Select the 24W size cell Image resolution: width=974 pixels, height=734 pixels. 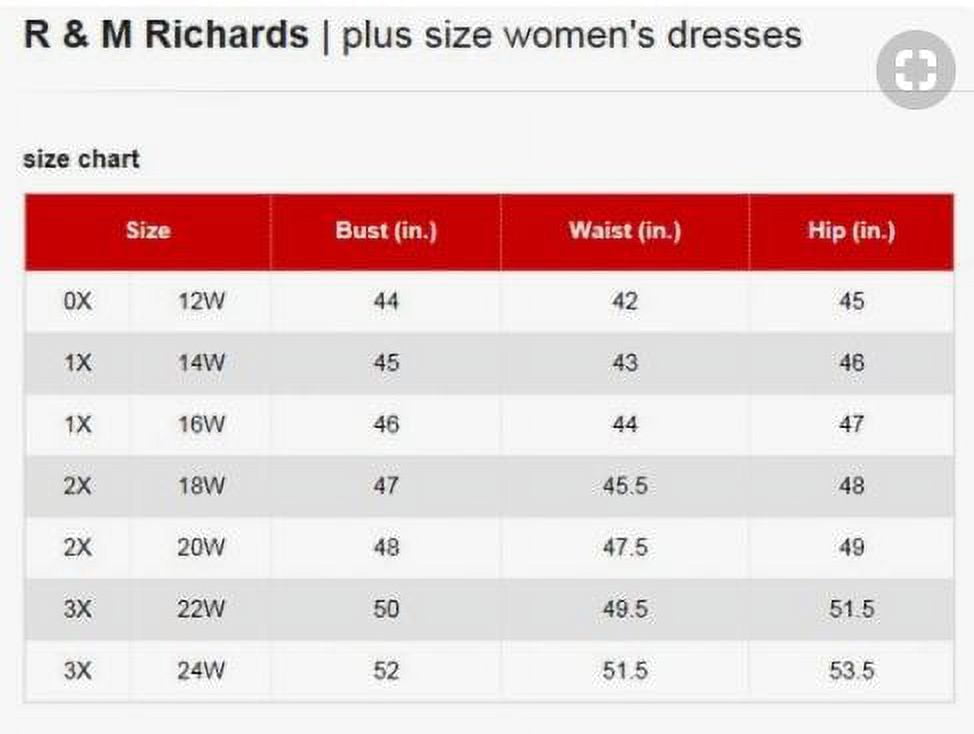pyautogui.click(x=201, y=670)
